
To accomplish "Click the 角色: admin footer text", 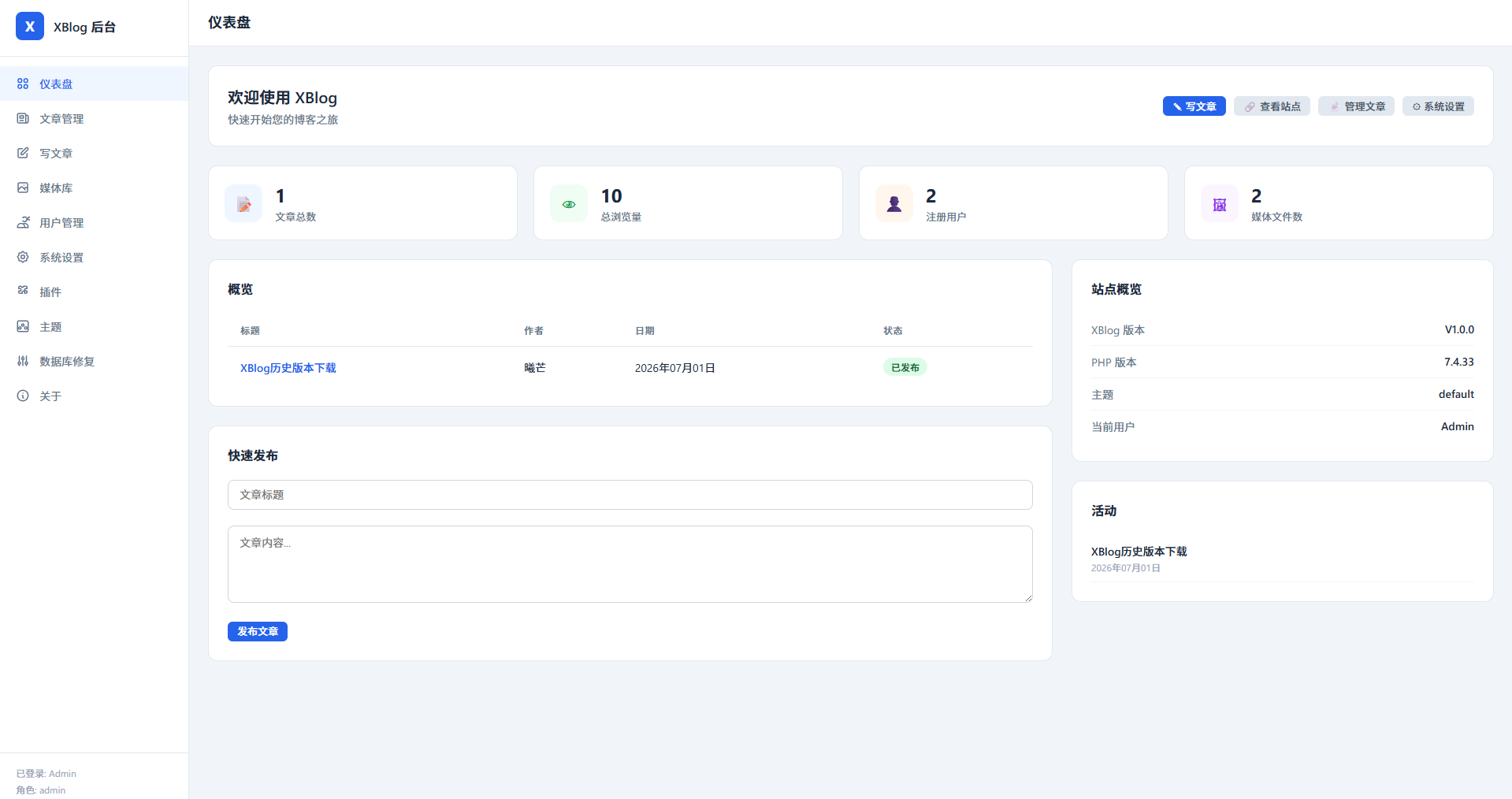I will point(41,790).
